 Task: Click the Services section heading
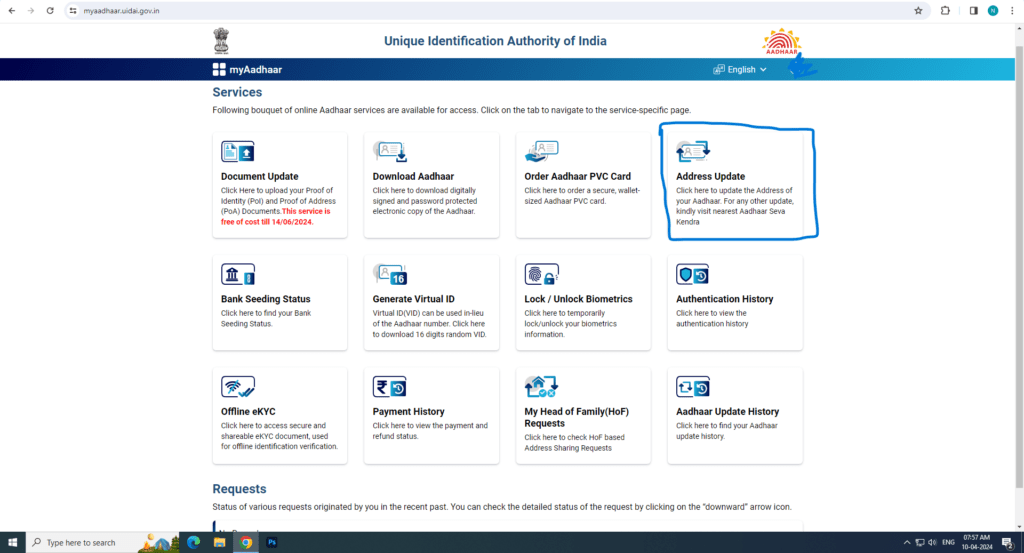237,92
